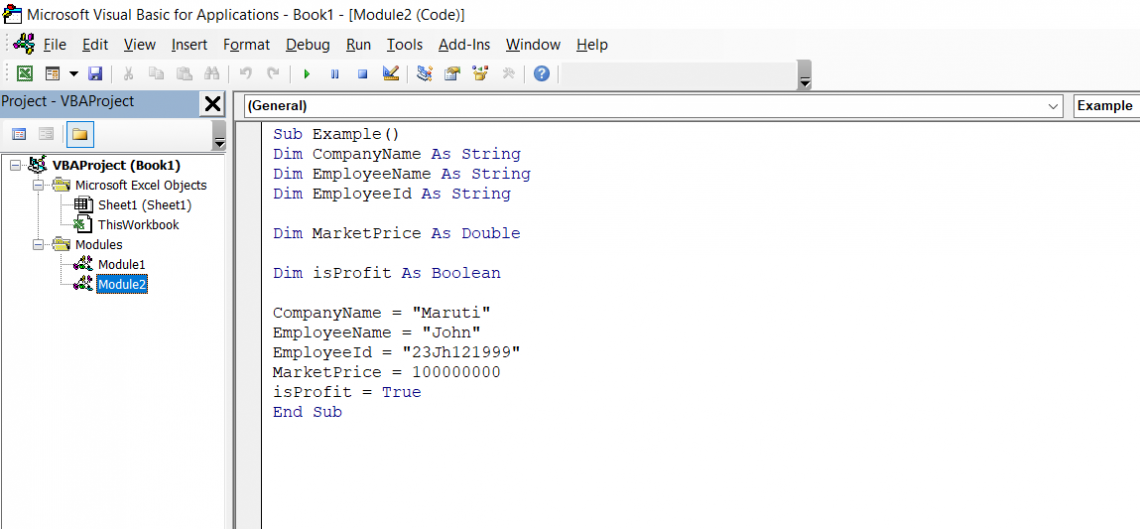Open the Tools menu
Screen dimensions: 1140x529
point(404,45)
